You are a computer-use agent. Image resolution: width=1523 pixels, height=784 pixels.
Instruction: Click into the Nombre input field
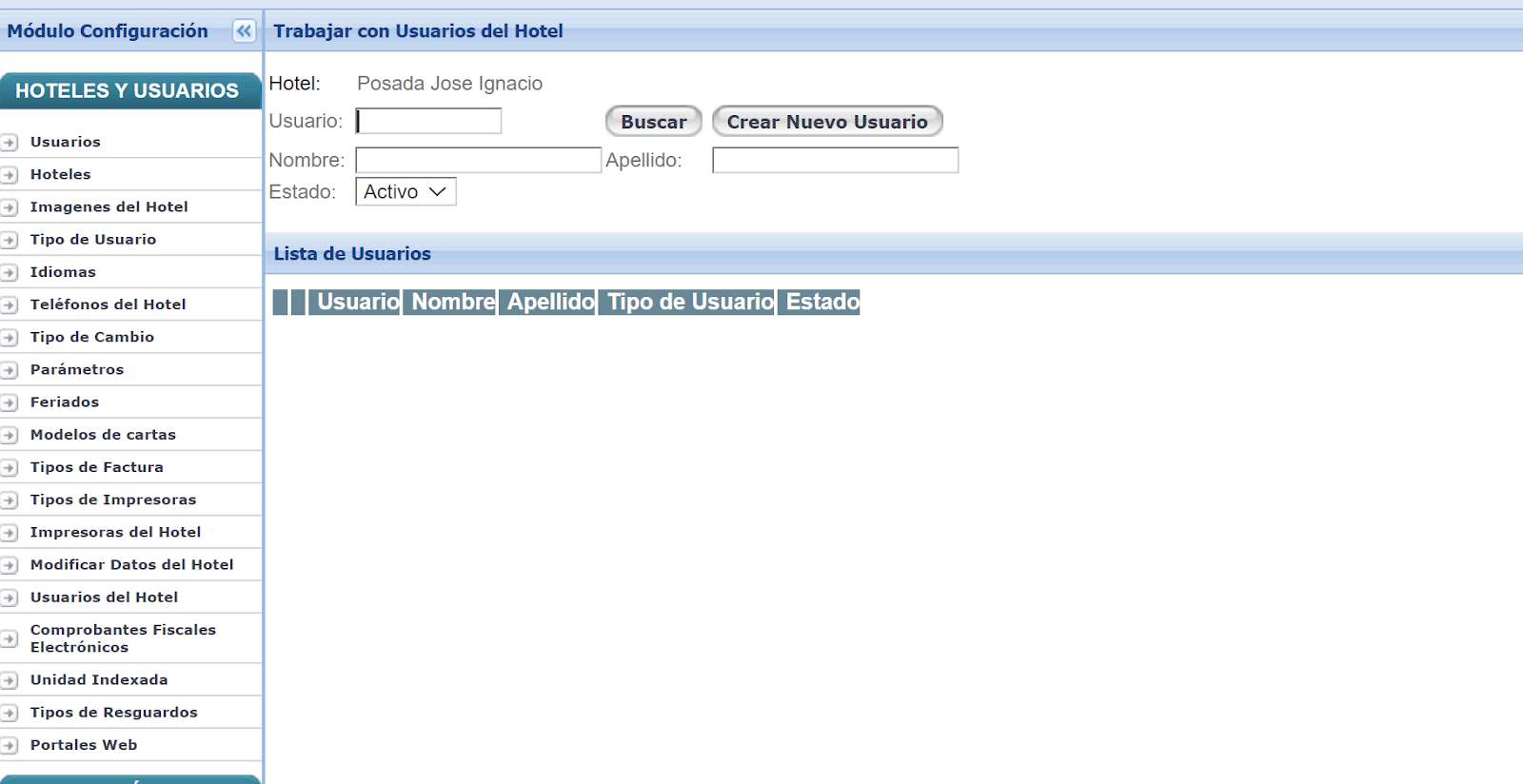(478, 160)
